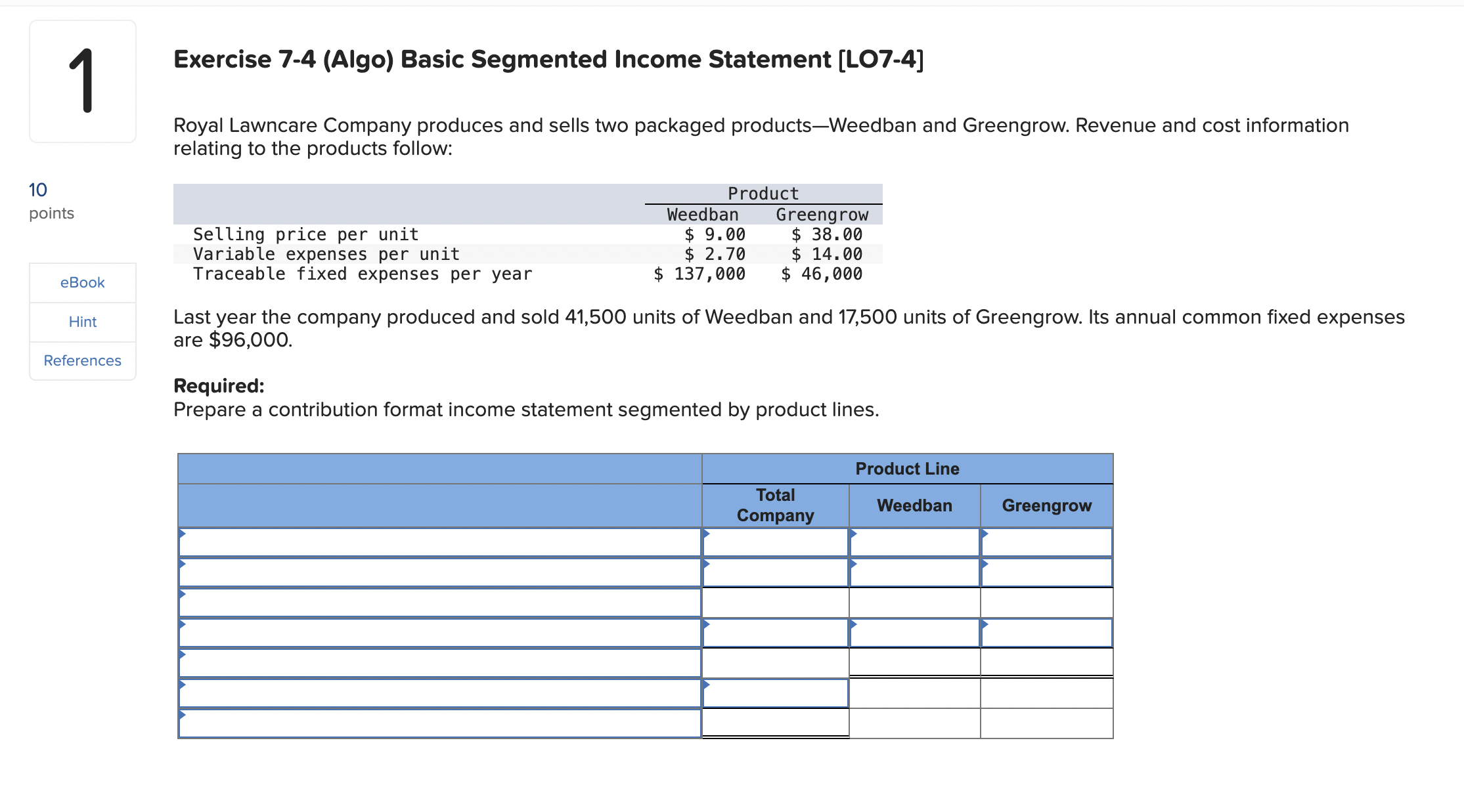Image resolution: width=1464 pixels, height=812 pixels.
Task: Click the question number panel showing 1
Action: tap(81, 81)
